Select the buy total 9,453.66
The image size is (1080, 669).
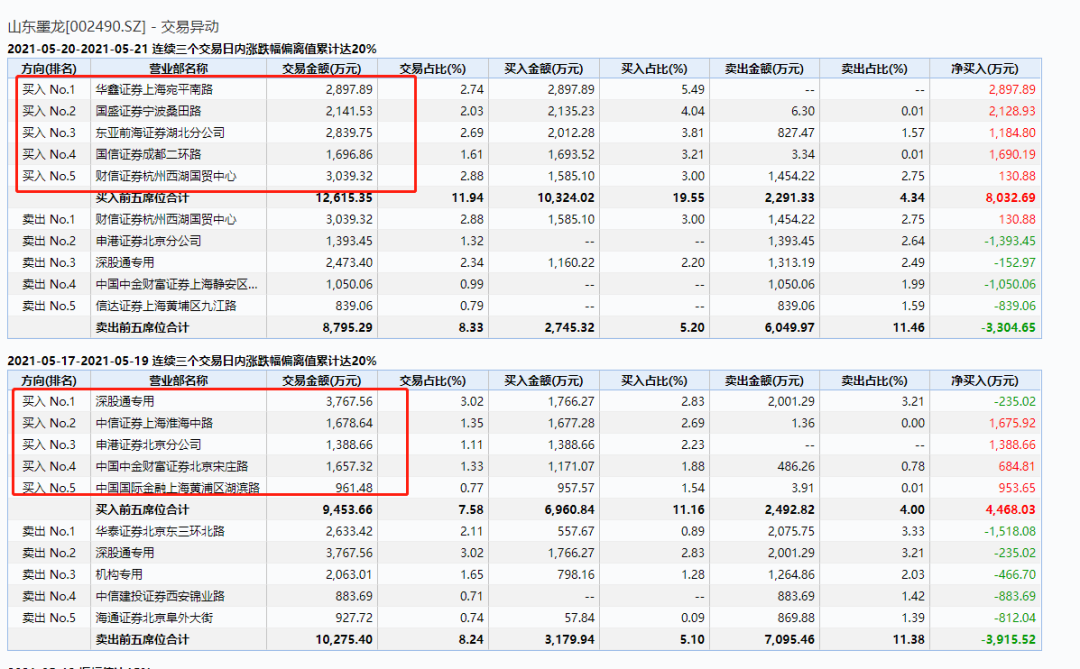click(347, 510)
